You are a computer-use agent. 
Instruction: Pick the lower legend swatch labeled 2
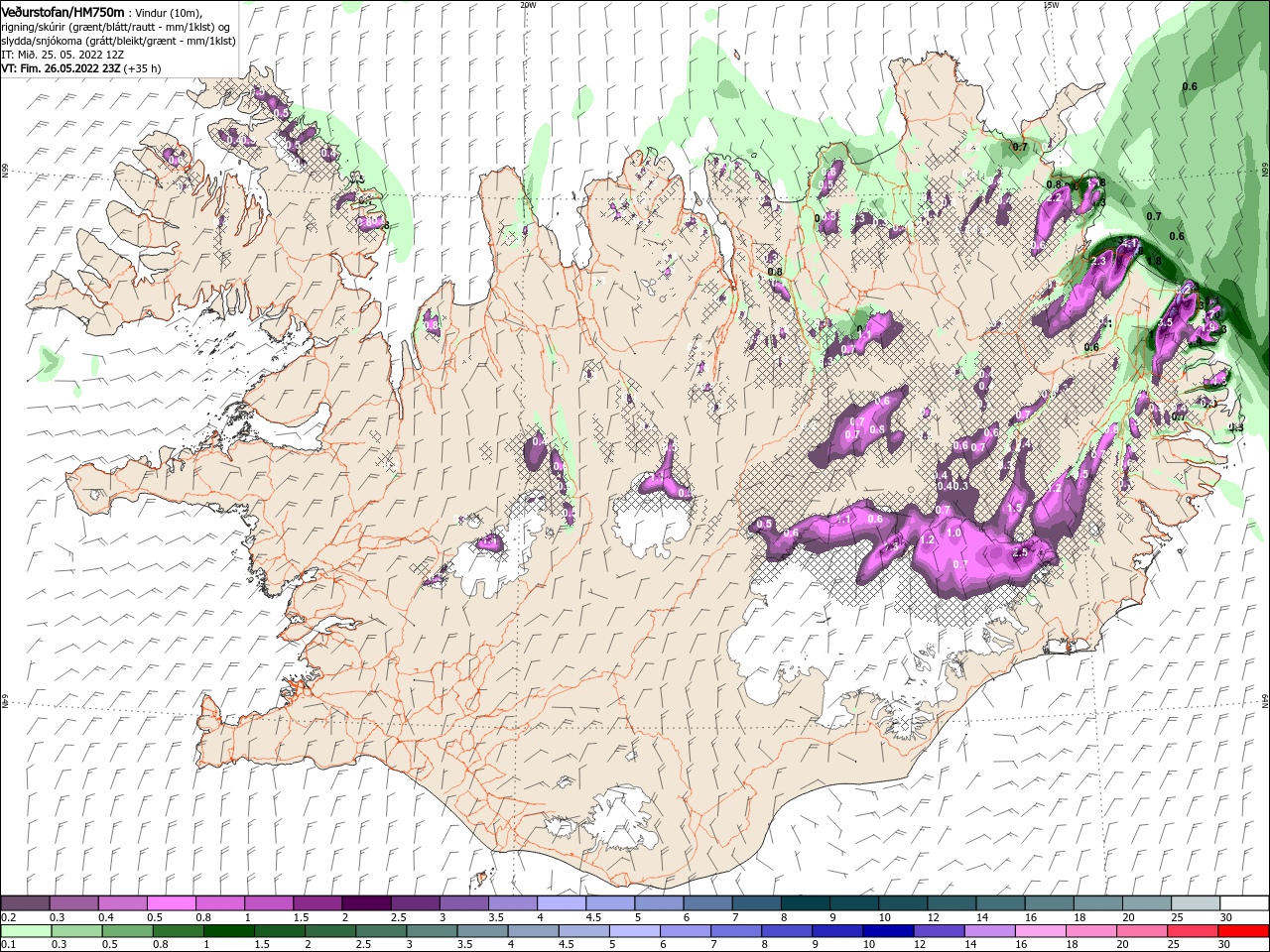329,931
